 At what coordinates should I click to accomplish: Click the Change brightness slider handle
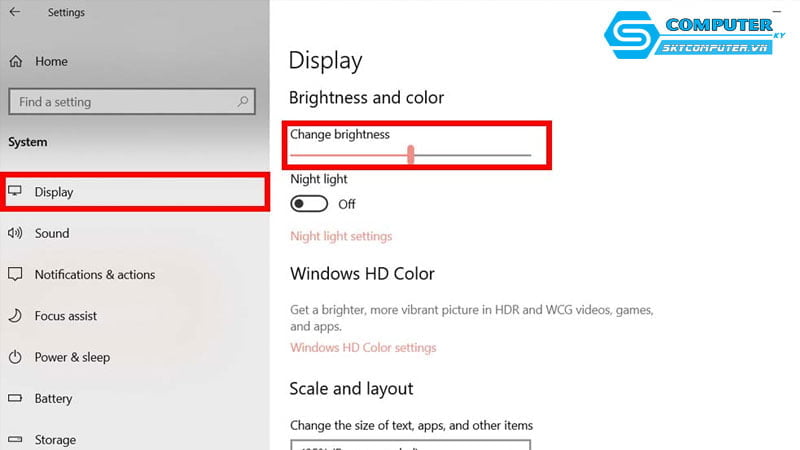(x=411, y=155)
